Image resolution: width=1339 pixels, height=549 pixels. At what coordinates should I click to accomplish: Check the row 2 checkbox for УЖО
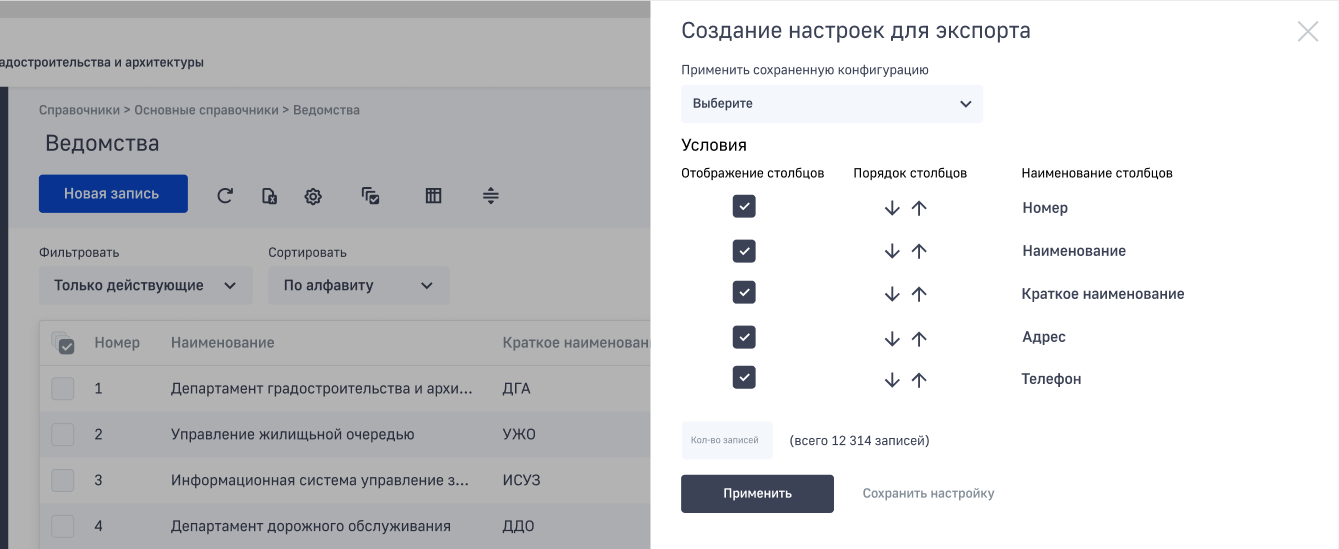[63, 435]
